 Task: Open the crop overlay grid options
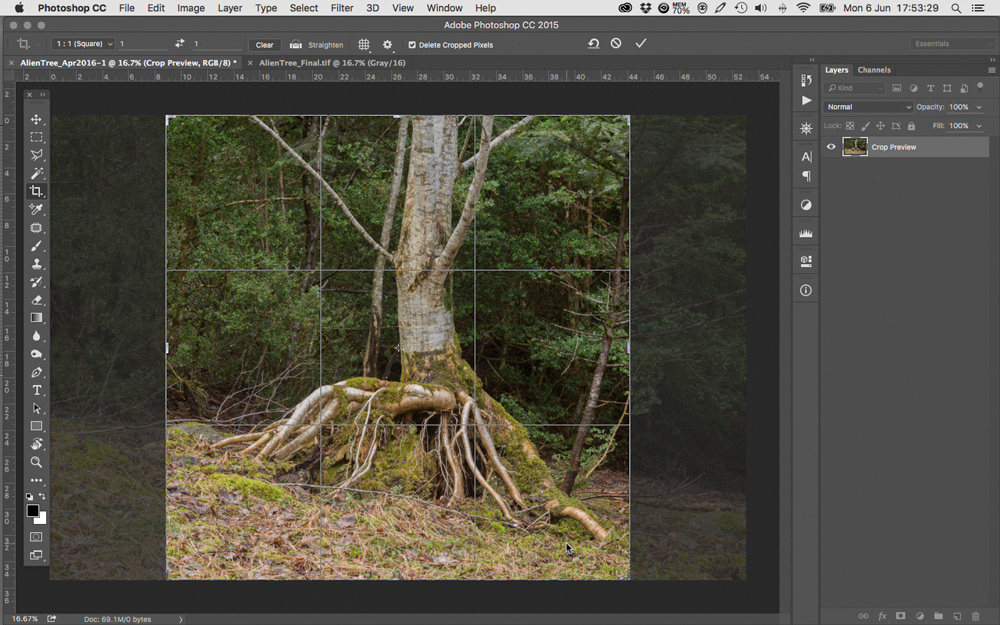(x=364, y=44)
